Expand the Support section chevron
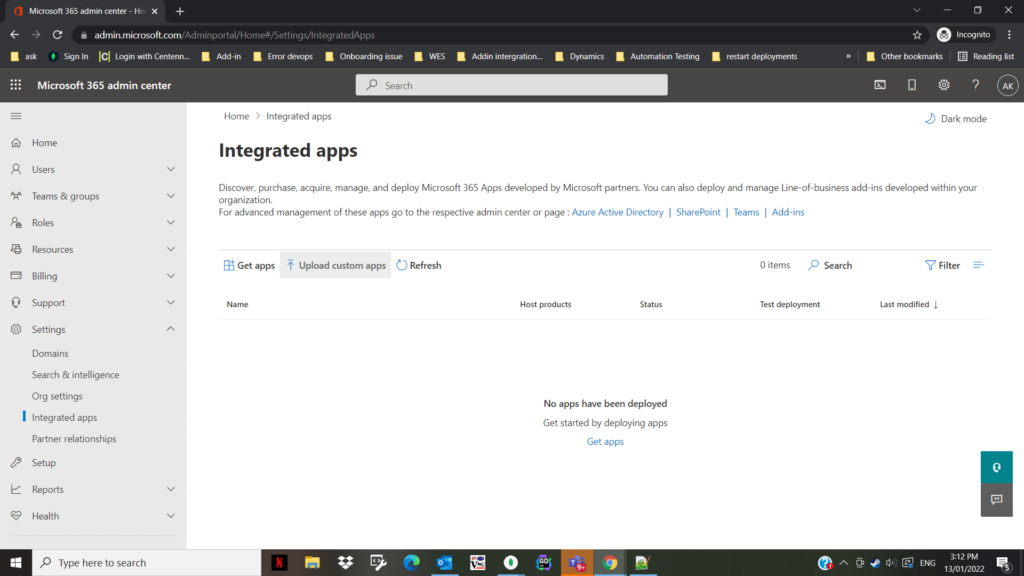 [170, 303]
